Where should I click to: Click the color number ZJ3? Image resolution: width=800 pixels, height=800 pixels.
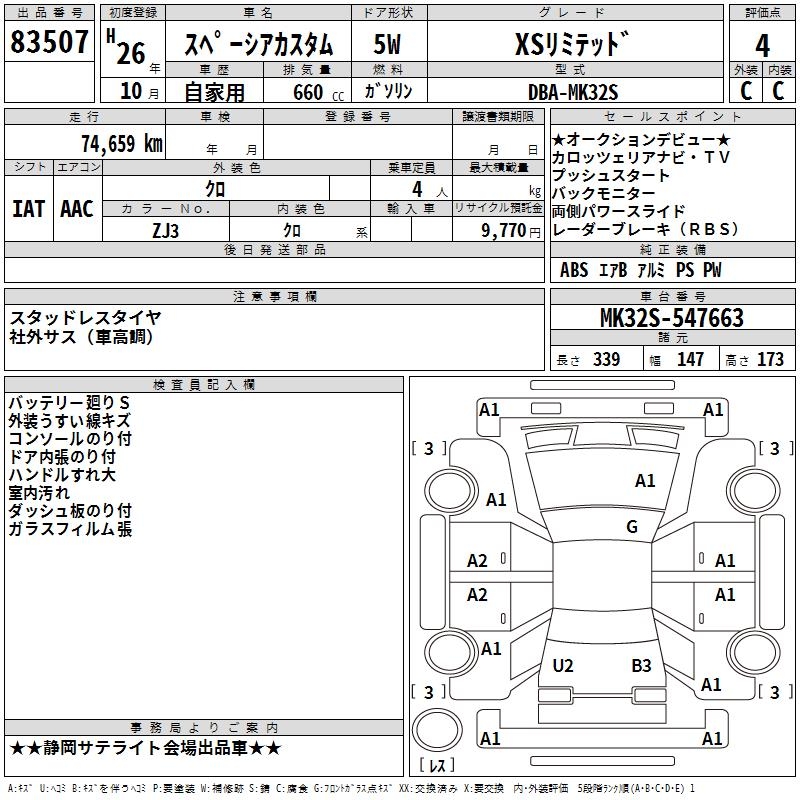[x=165, y=231]
